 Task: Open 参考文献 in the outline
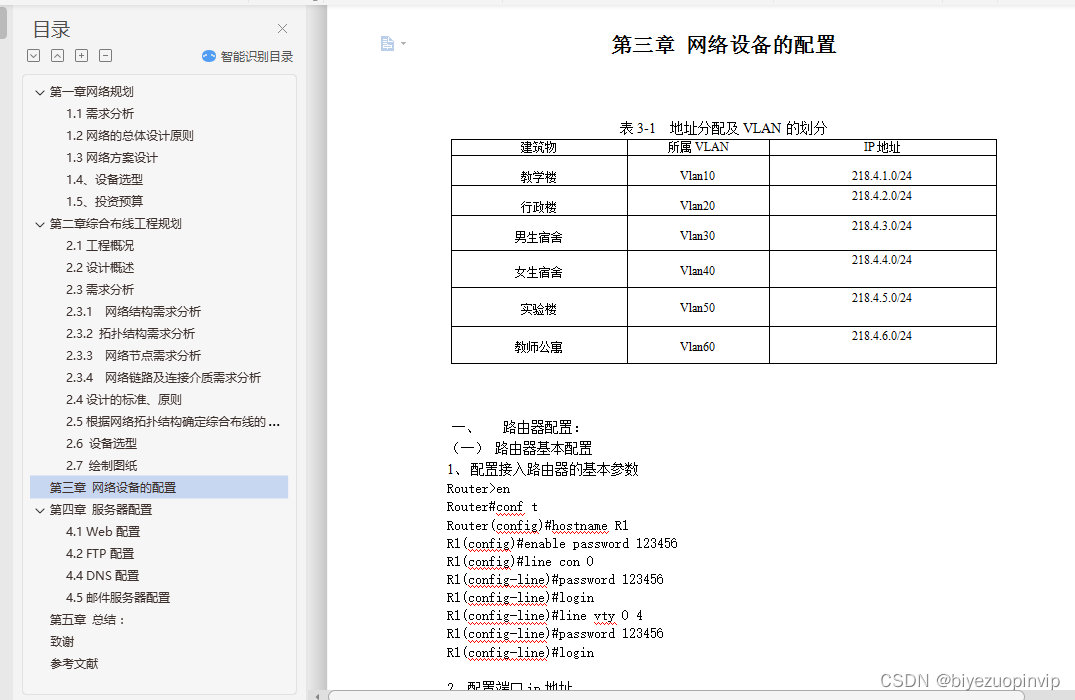(74, 663)
